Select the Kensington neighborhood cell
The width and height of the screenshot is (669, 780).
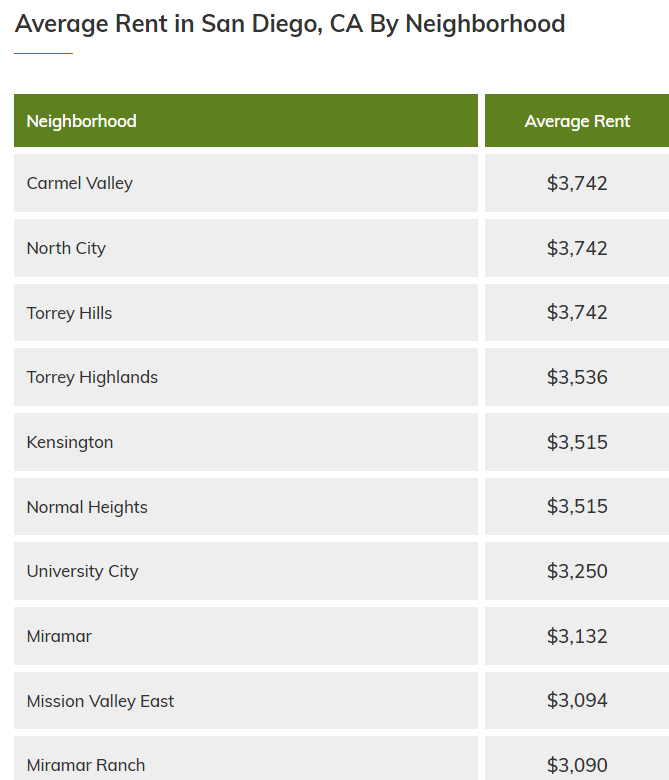246,442
